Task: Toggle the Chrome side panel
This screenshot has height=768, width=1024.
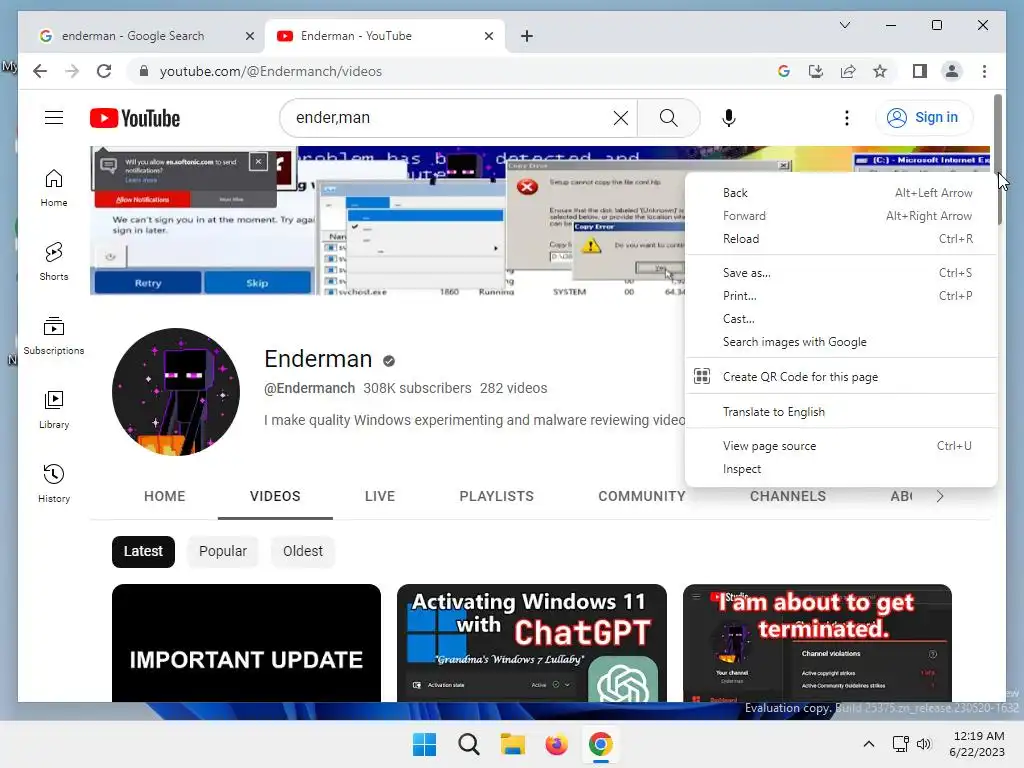Action: [920, 71]
